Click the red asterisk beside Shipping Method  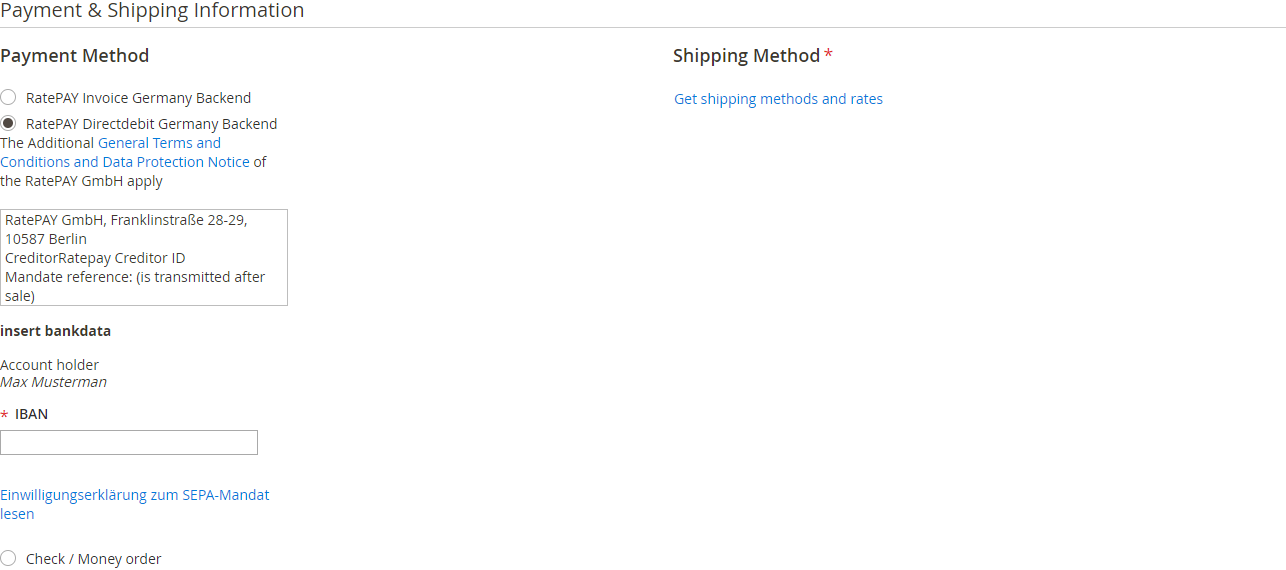(x=828, y=55)
